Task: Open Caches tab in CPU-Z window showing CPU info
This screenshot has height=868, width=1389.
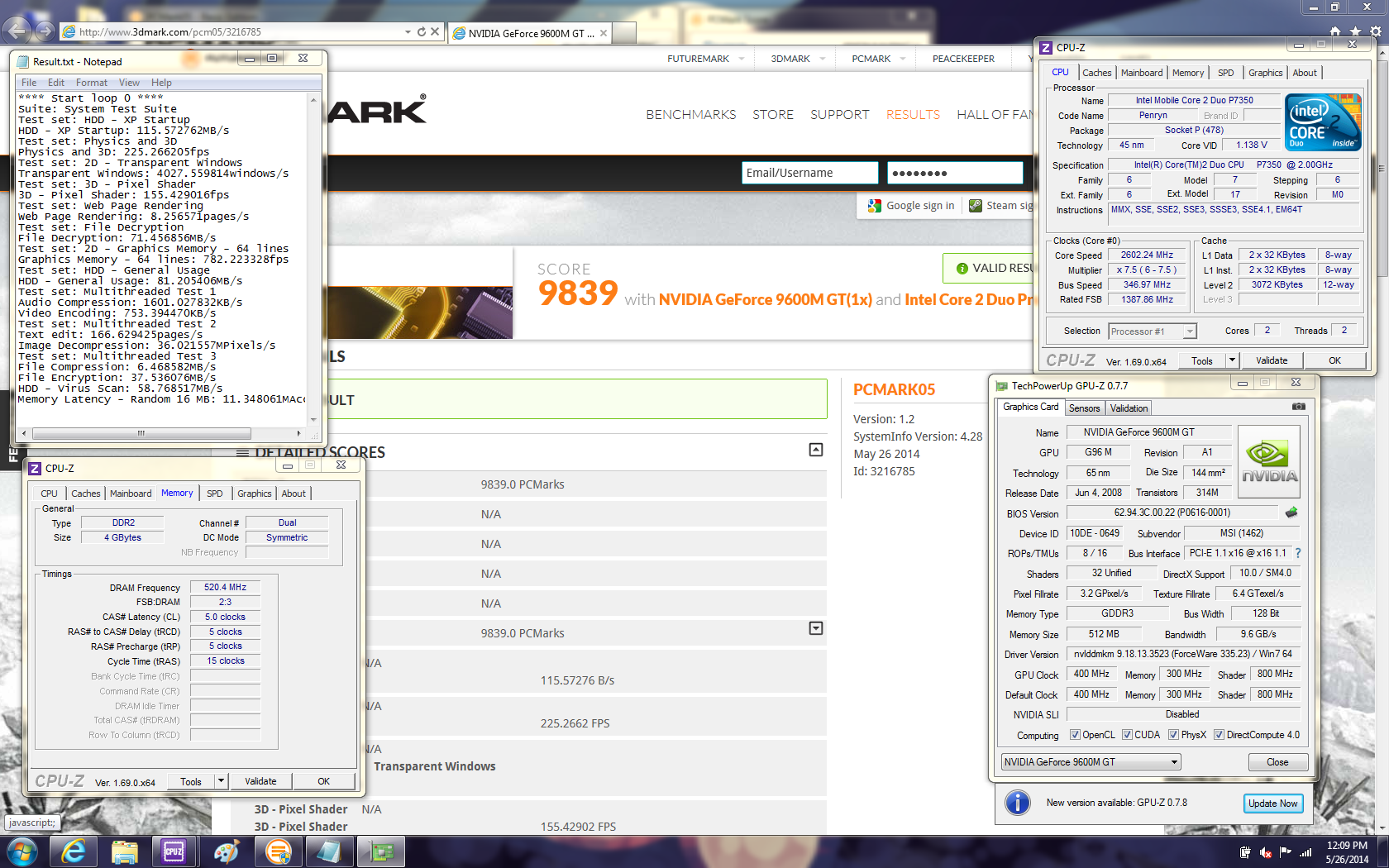Action: [1096, 73]
